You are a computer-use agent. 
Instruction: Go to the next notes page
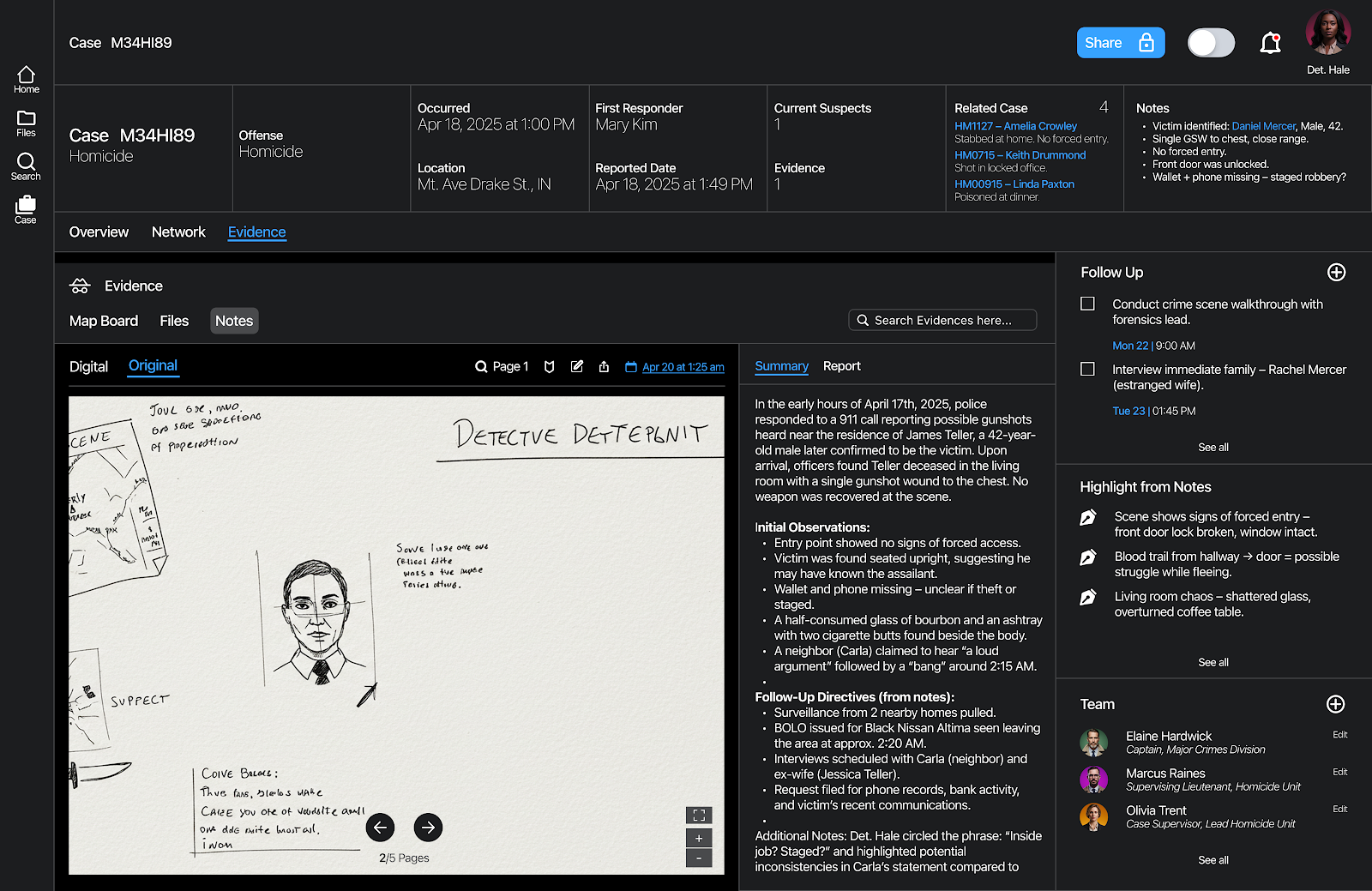pyautogui.click(x=428, y=828)
